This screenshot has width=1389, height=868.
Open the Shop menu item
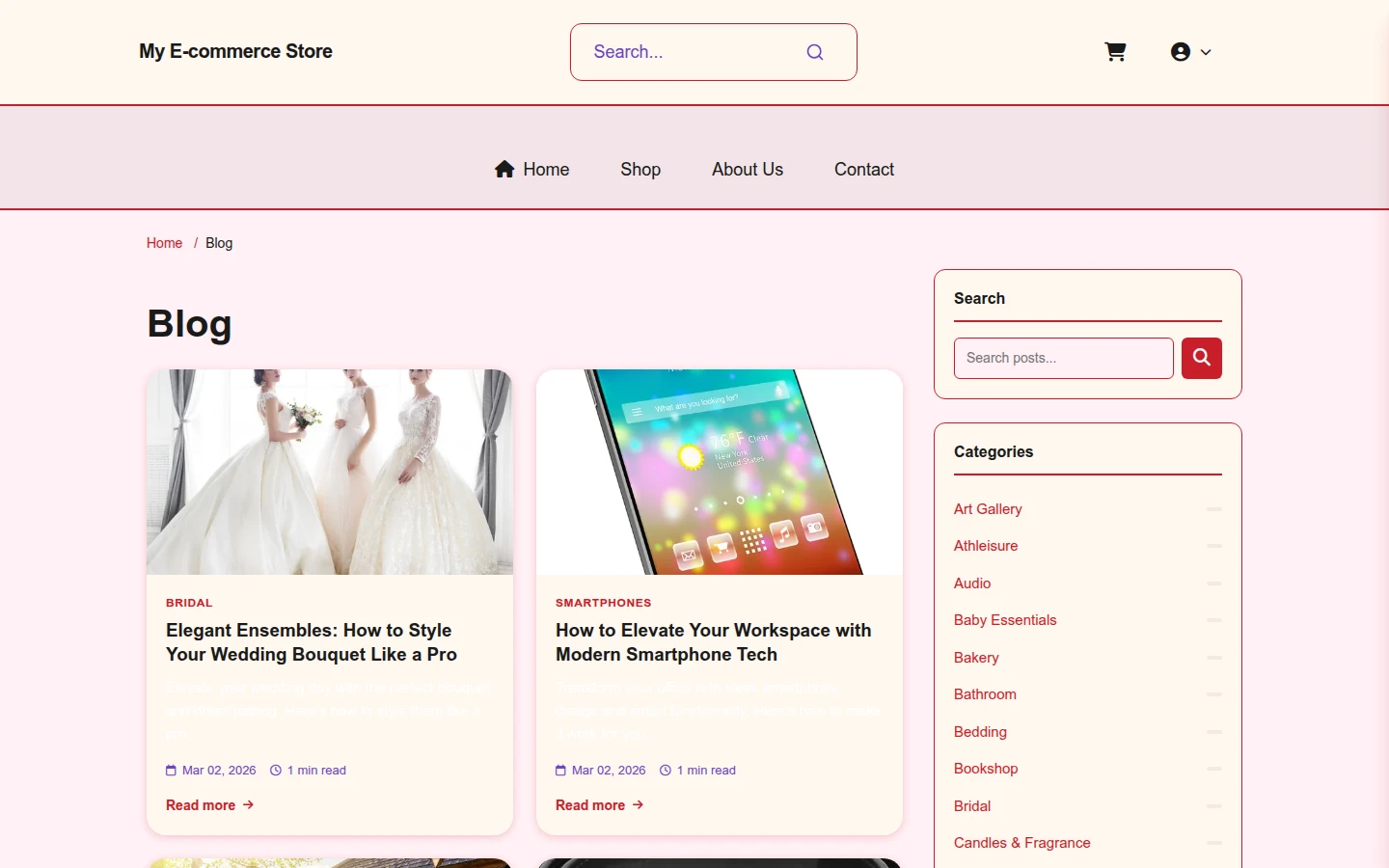tap(640, 170)
